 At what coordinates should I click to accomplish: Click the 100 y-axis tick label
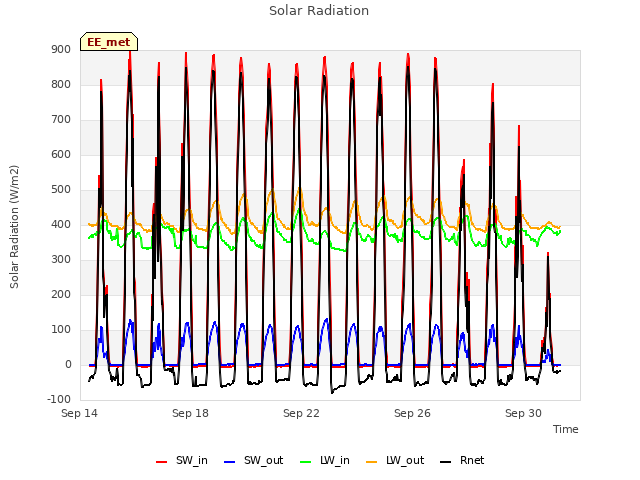[x=61, y=330]
